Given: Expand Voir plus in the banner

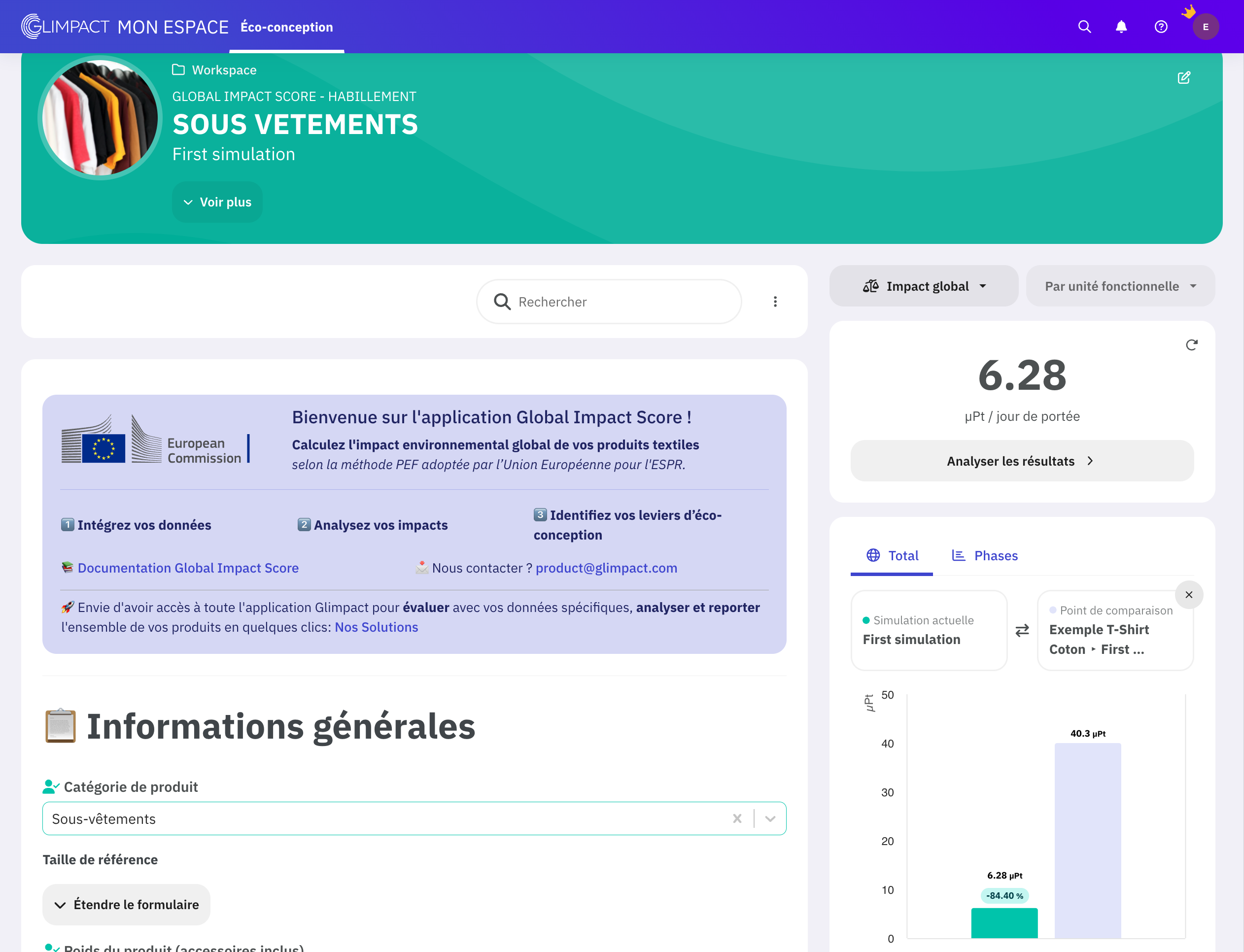Looking at the screenshot, I should (x=217, y=203).
